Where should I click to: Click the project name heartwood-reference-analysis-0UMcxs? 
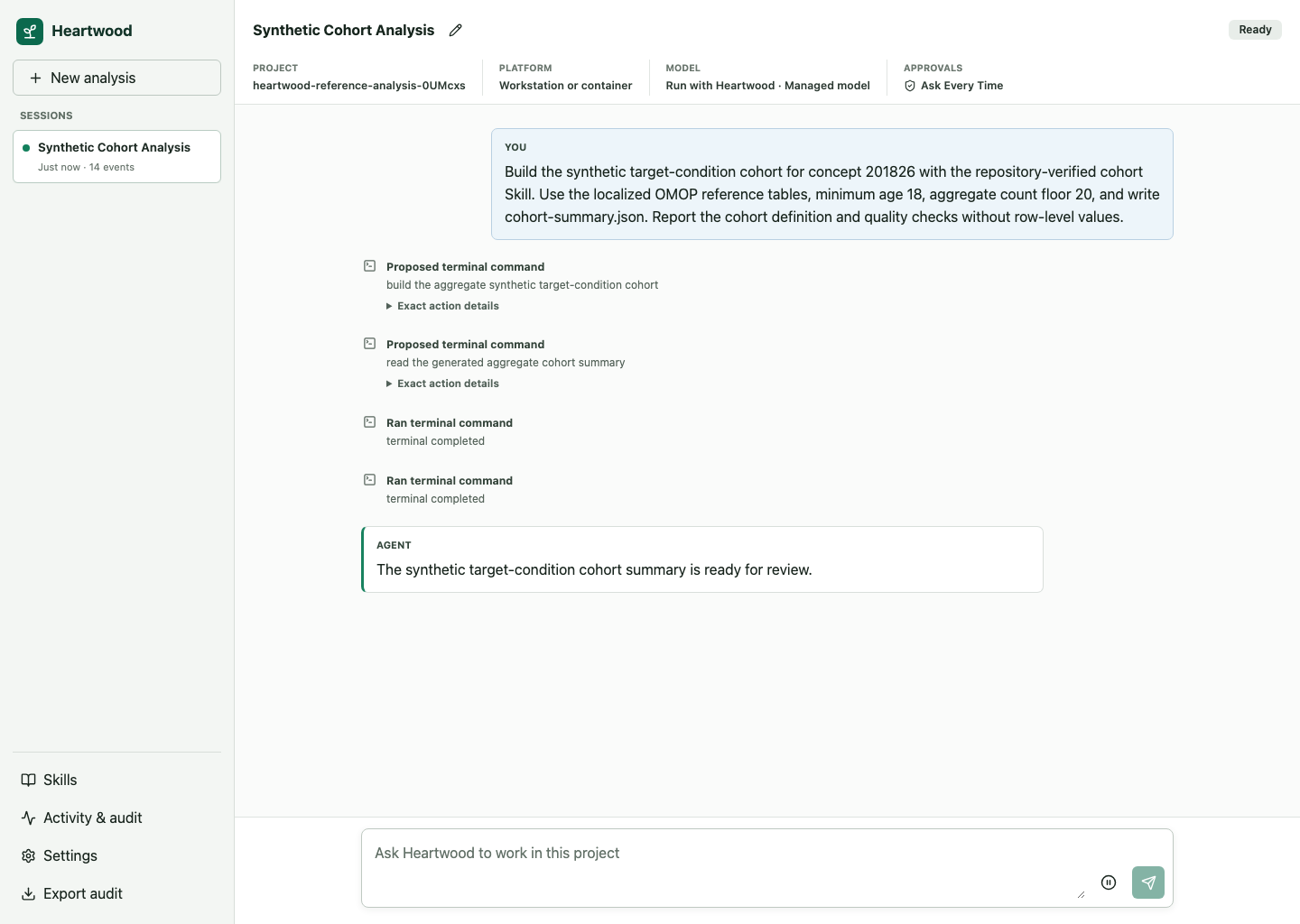pyautogui.click(x=359, y=86)
